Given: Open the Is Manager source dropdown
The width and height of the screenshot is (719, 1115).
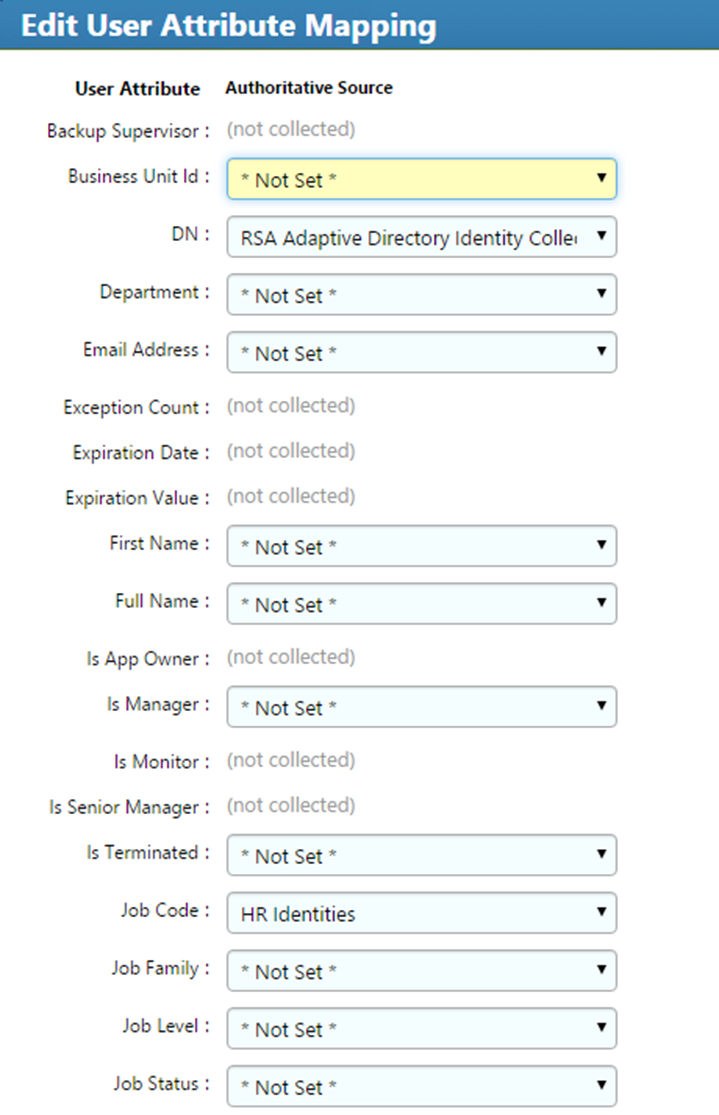Looking at the screenshot, I should point(420,707).
